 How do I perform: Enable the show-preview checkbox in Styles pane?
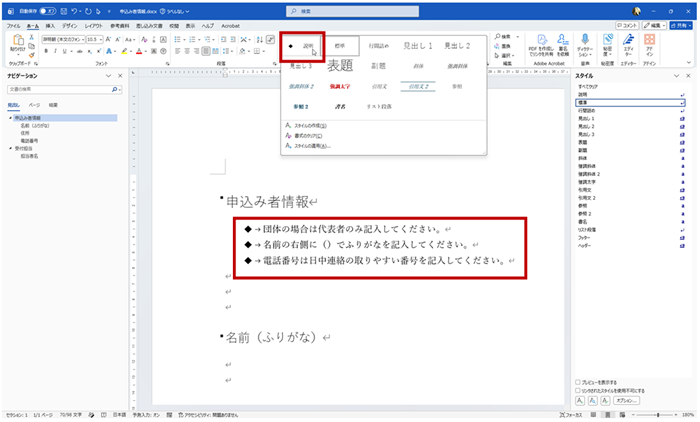click(x=578, y=382)
